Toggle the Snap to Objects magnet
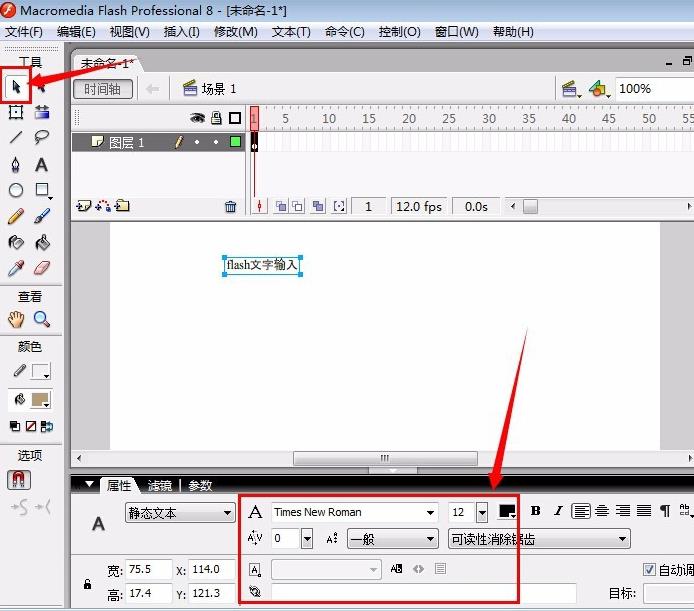This screenshot has width=694, height=611. click(19, 480)
